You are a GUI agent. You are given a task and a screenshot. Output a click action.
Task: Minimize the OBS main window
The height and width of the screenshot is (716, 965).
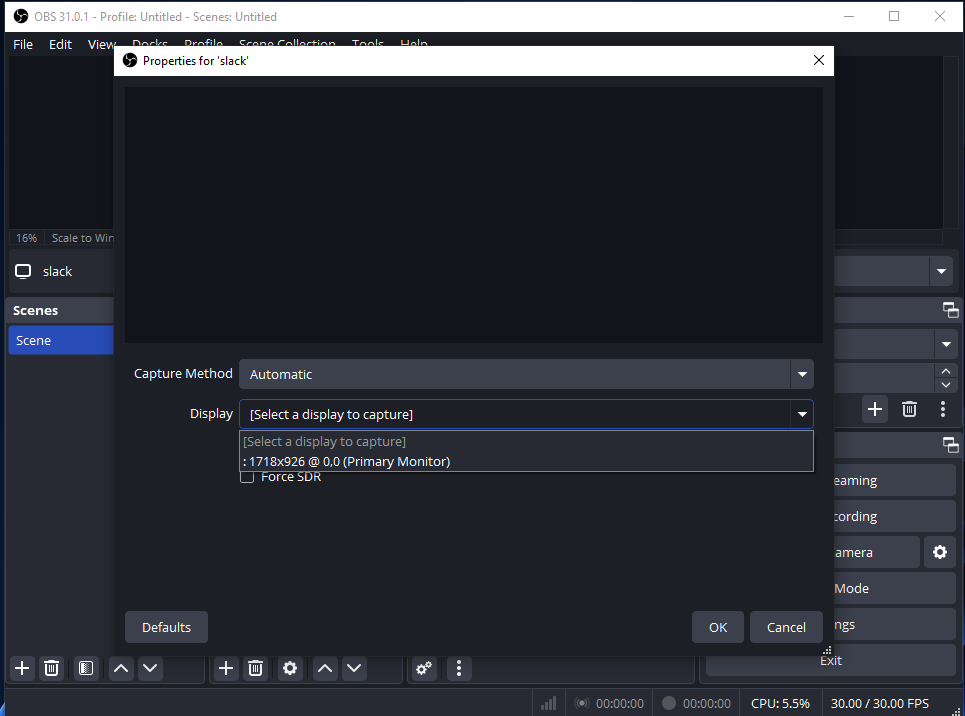click(849, 16)
